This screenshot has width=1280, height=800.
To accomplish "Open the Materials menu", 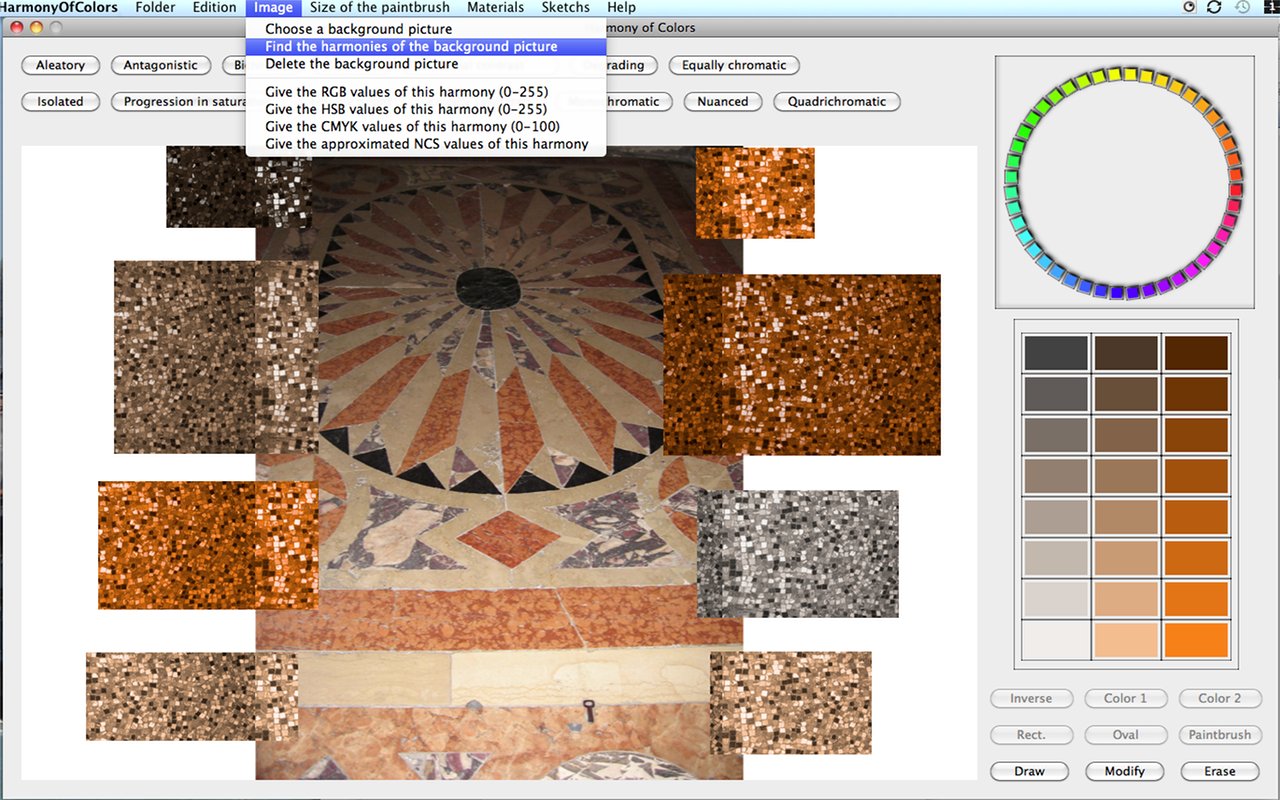I will [495, 7].
